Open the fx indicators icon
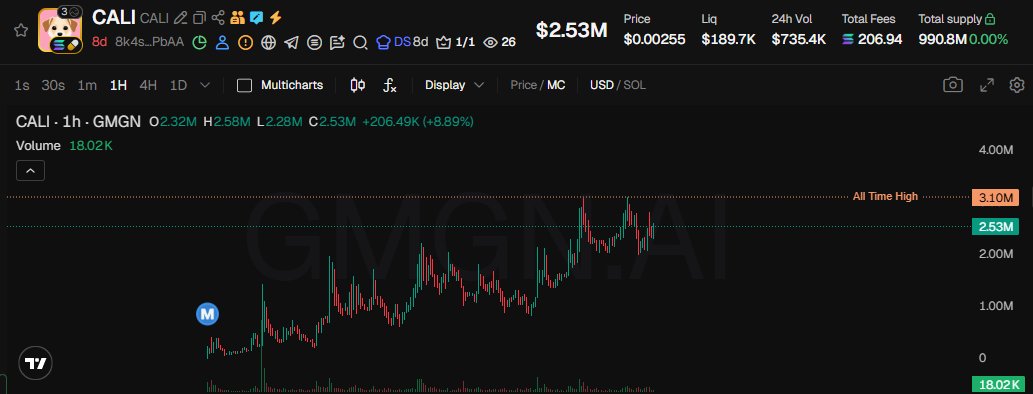Image resolution: width=1033 pixels, height=394 pixels. pyautogui.click(x=389, y=85)
